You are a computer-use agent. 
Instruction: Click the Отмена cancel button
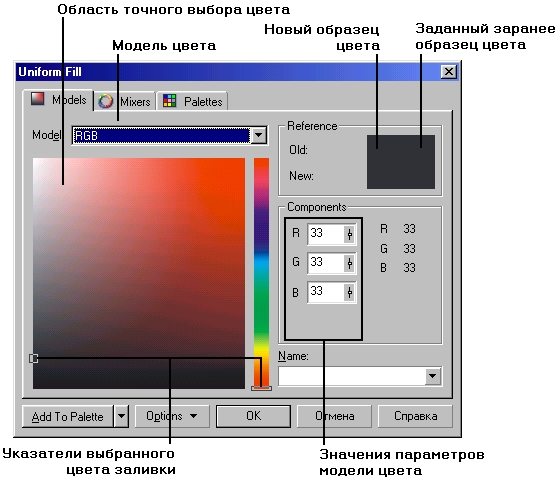334,416
